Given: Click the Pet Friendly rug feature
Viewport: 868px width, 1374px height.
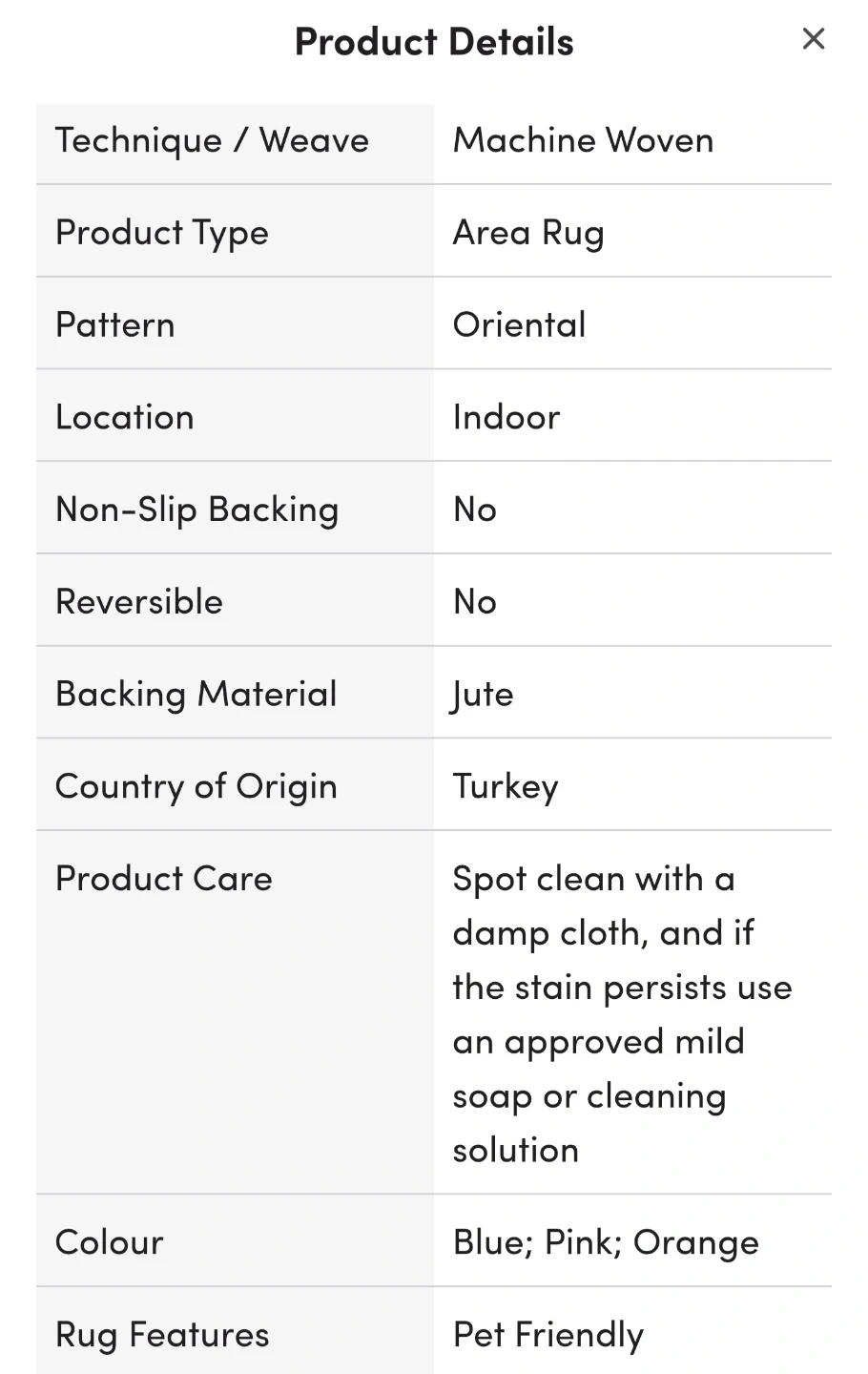Looking at the screenshot, I should 548,1335.
